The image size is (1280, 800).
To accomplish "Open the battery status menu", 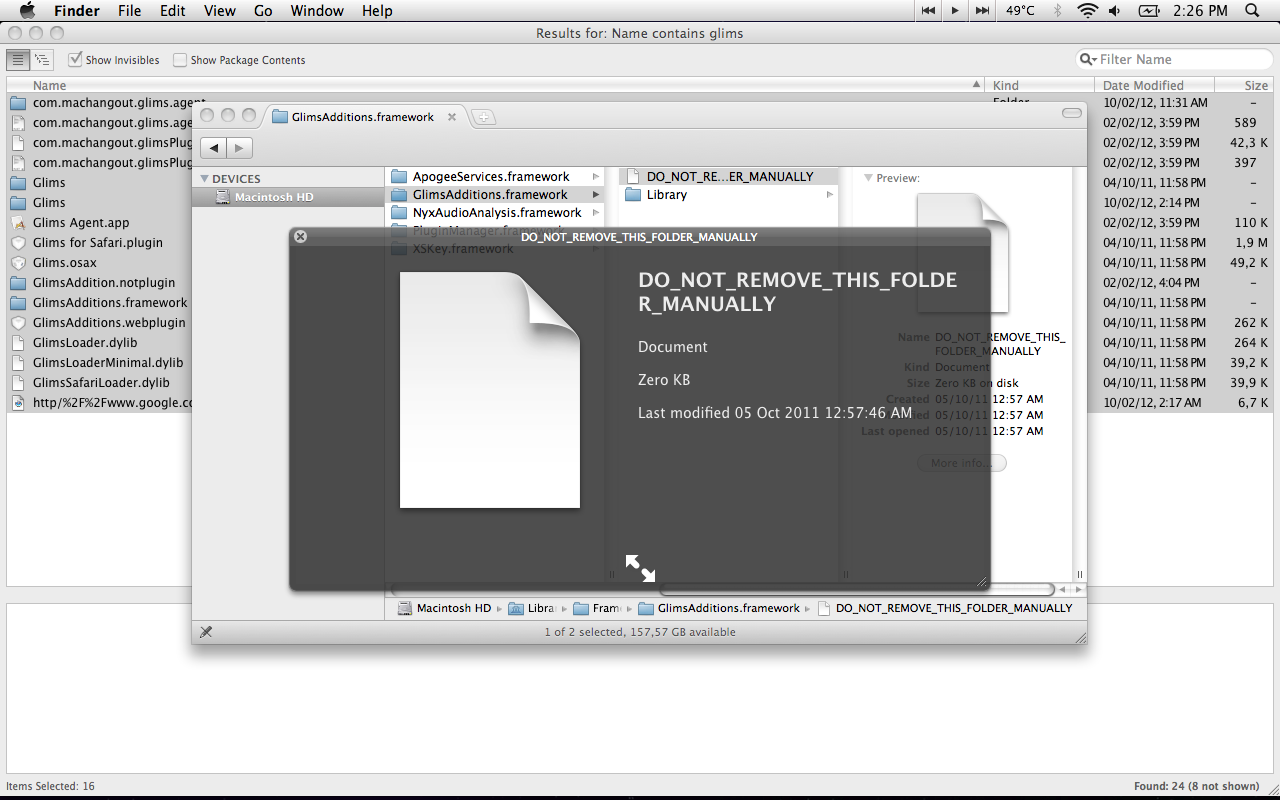I will click(1149, 11).
